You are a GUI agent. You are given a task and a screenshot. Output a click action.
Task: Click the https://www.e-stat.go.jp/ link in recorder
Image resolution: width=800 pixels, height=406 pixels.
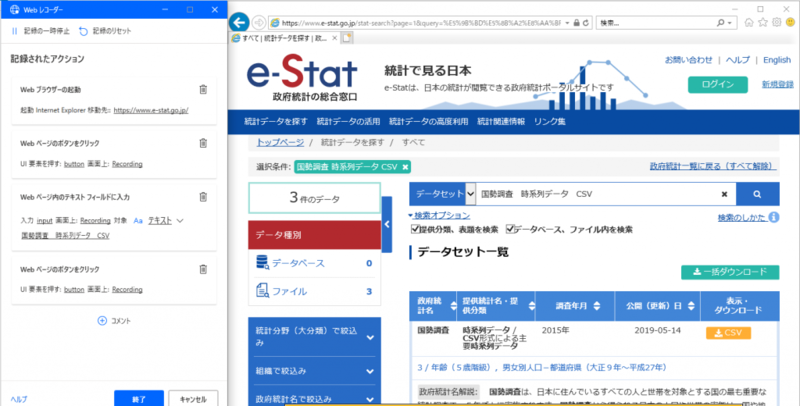point(151,110)
